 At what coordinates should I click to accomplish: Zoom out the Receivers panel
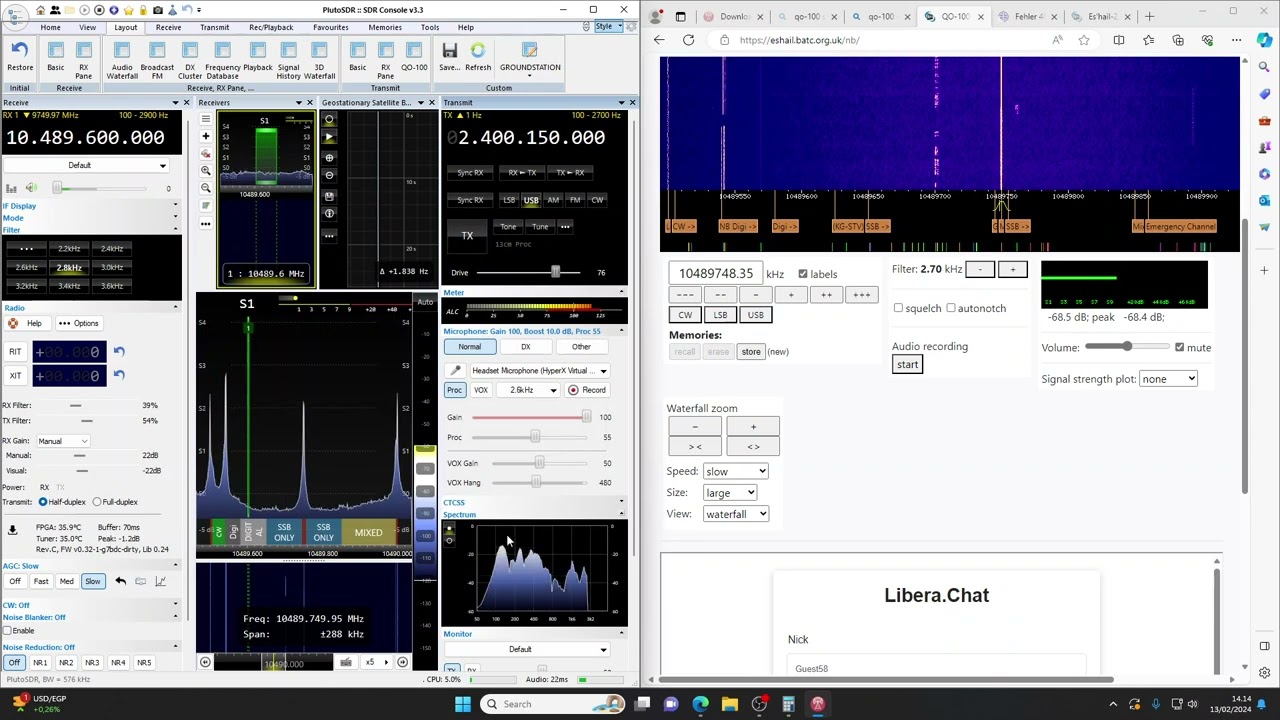click(206, 188)
